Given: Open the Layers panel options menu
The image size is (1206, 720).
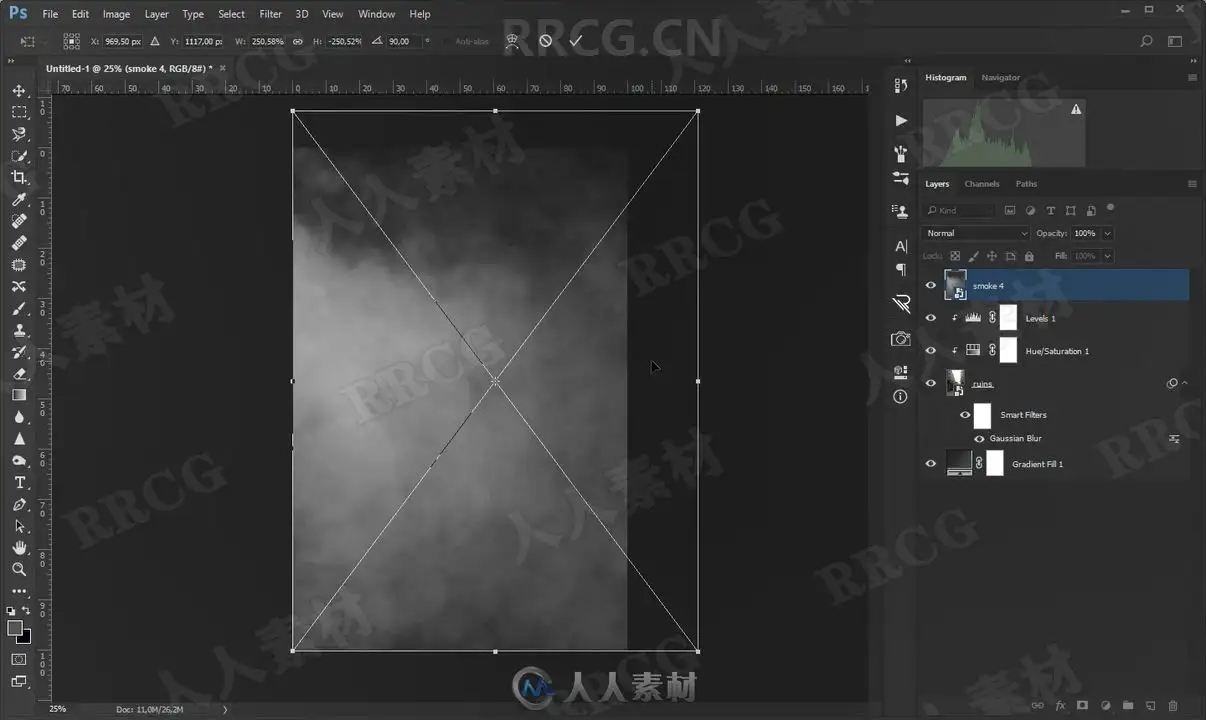Looking at the screenshot, I should [1192, 184].
